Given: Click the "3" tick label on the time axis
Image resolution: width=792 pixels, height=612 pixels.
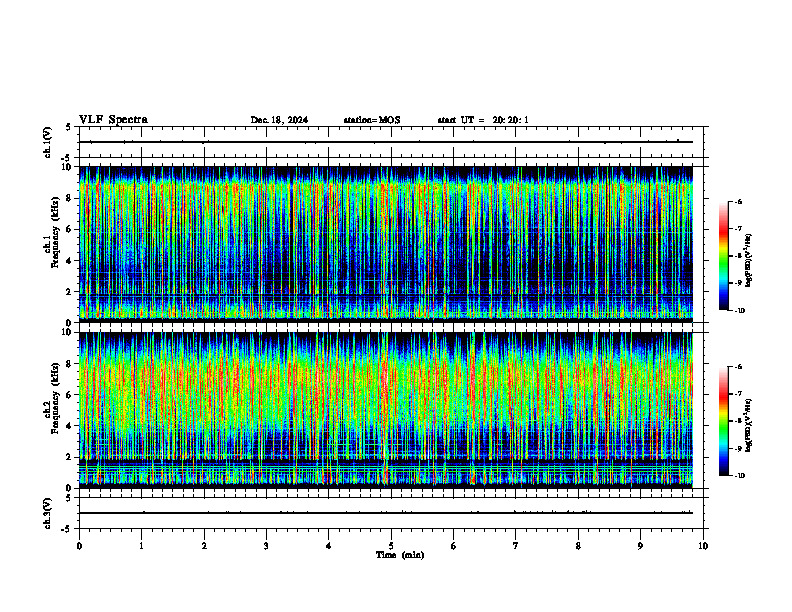Looking at the screenshot, I should [x=266, y=546].
